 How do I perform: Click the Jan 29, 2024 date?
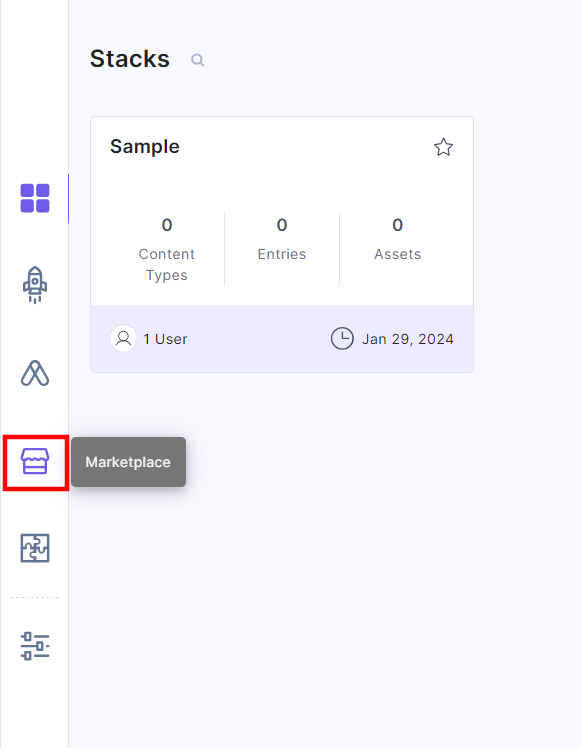click(407, 339)
